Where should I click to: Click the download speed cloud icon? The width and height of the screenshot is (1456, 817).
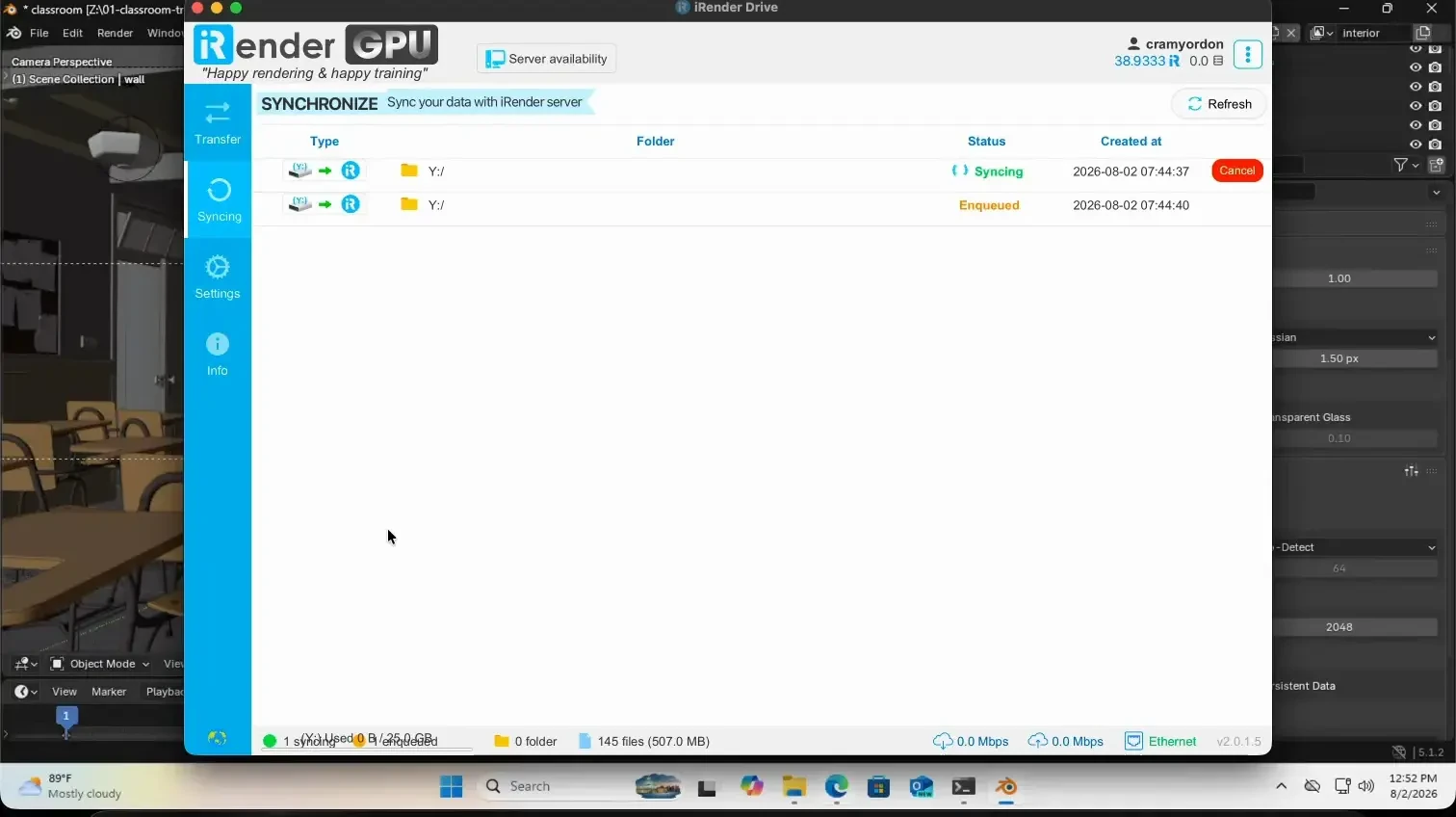tap(943, 741)
